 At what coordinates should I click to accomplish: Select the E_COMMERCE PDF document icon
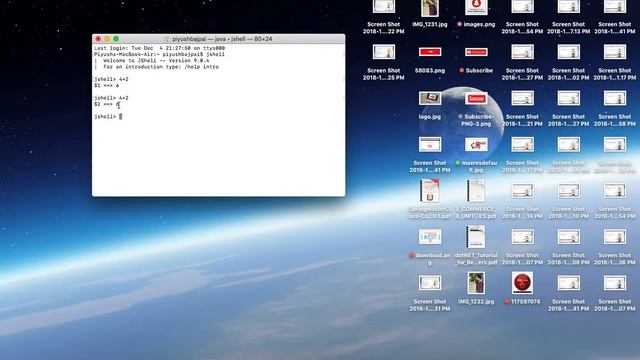click(x=476, y=191)
